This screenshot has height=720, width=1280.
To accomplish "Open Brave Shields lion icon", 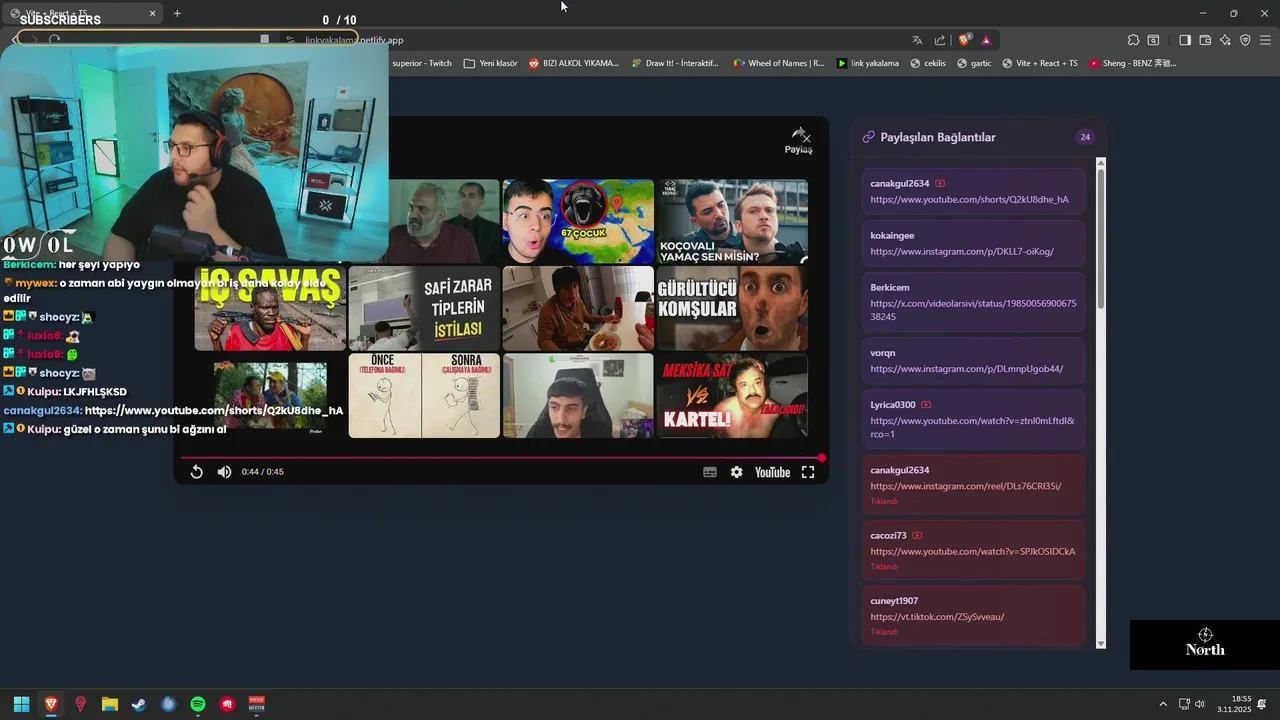I will 964,40.
